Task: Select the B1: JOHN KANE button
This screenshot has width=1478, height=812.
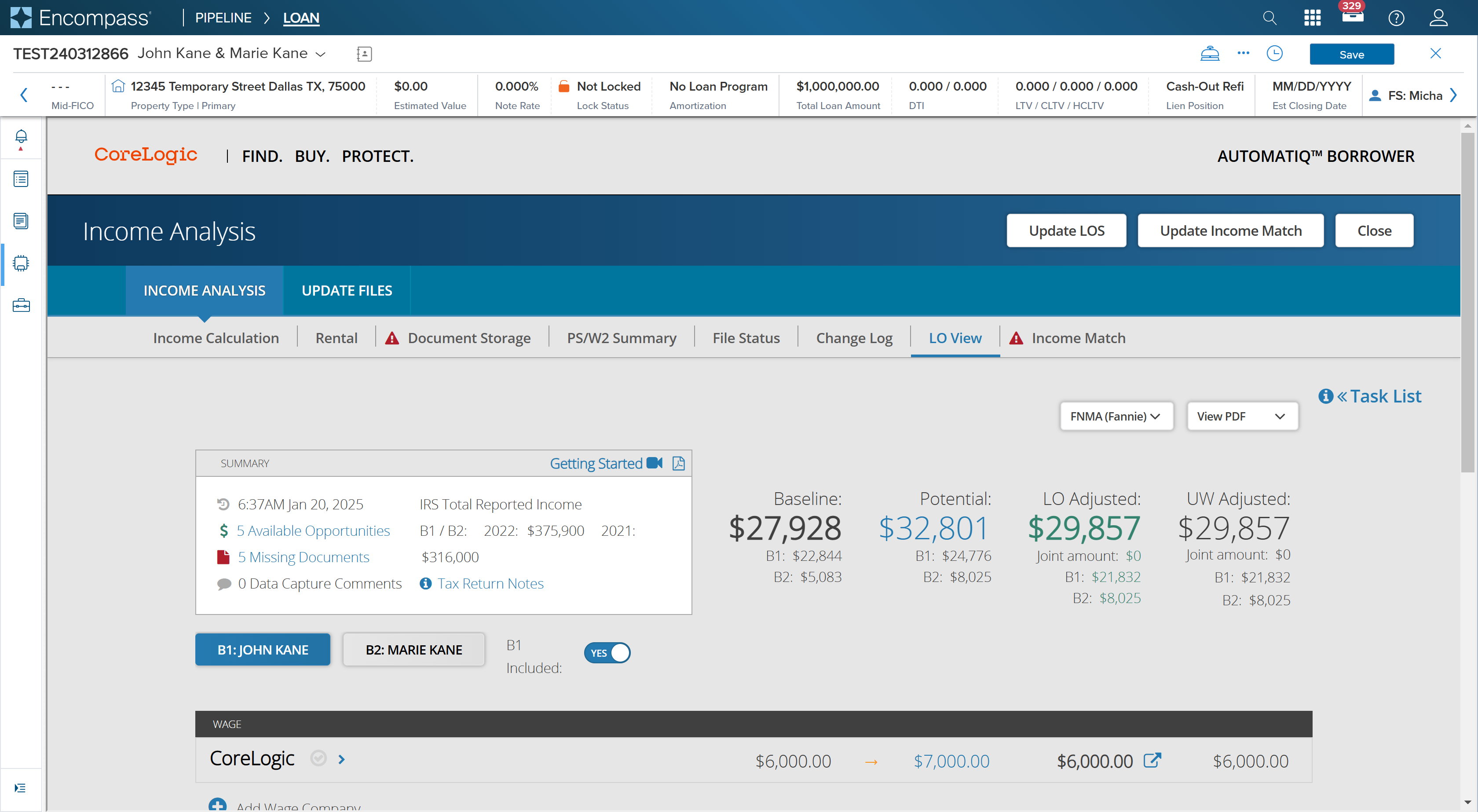Action: (x=263, y=649)
